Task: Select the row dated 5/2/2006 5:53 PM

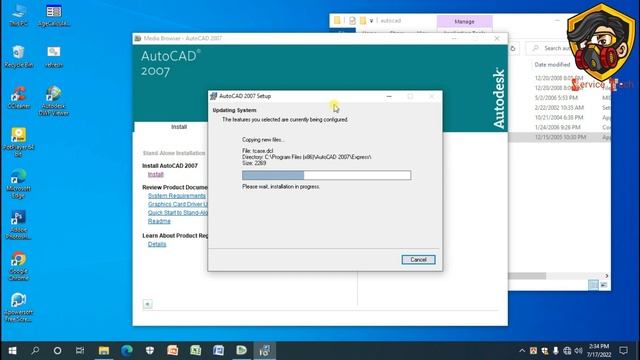Action: tap(559, 98)
